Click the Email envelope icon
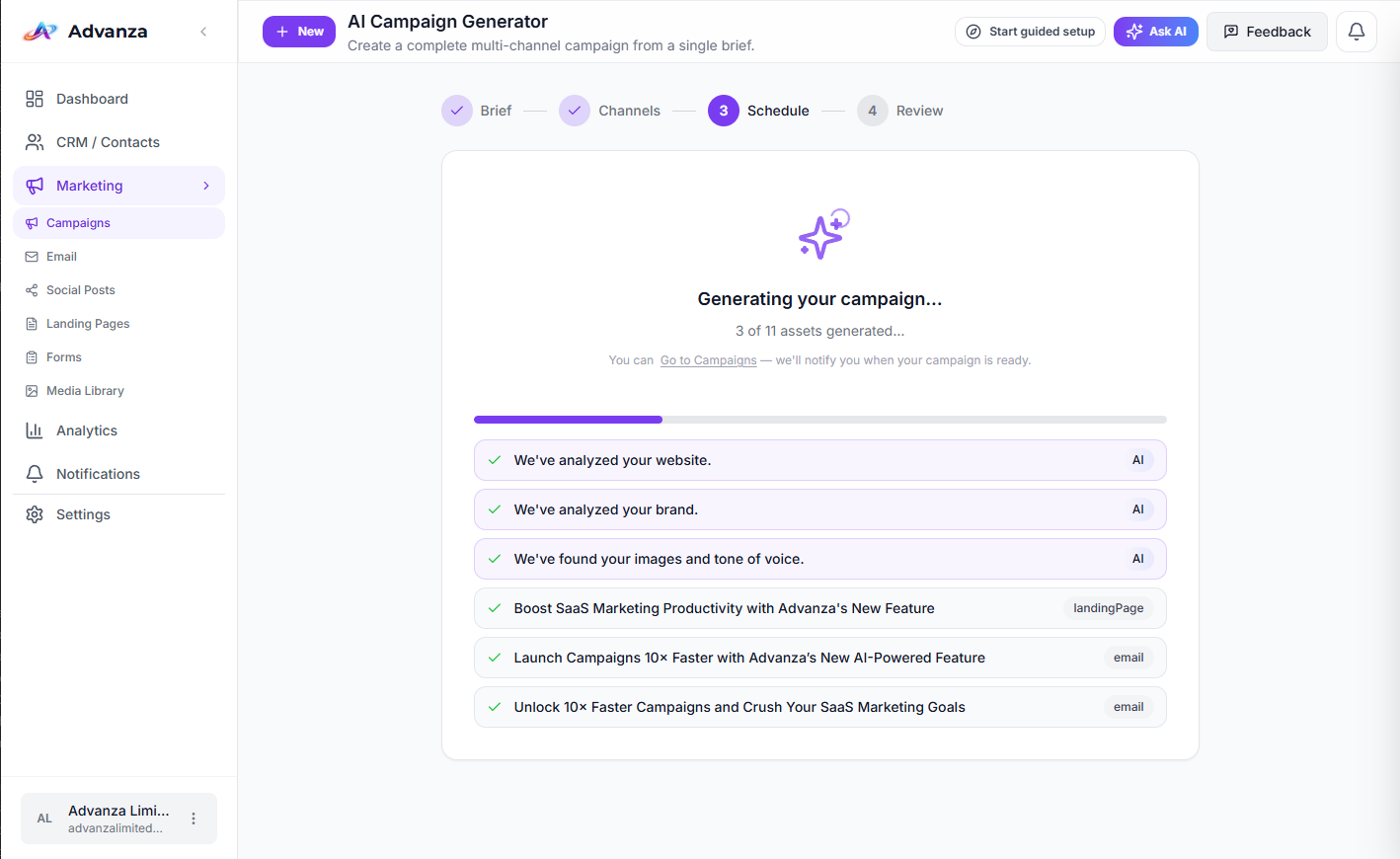Viewport: 1400px width, 859px height. [32, 257]
